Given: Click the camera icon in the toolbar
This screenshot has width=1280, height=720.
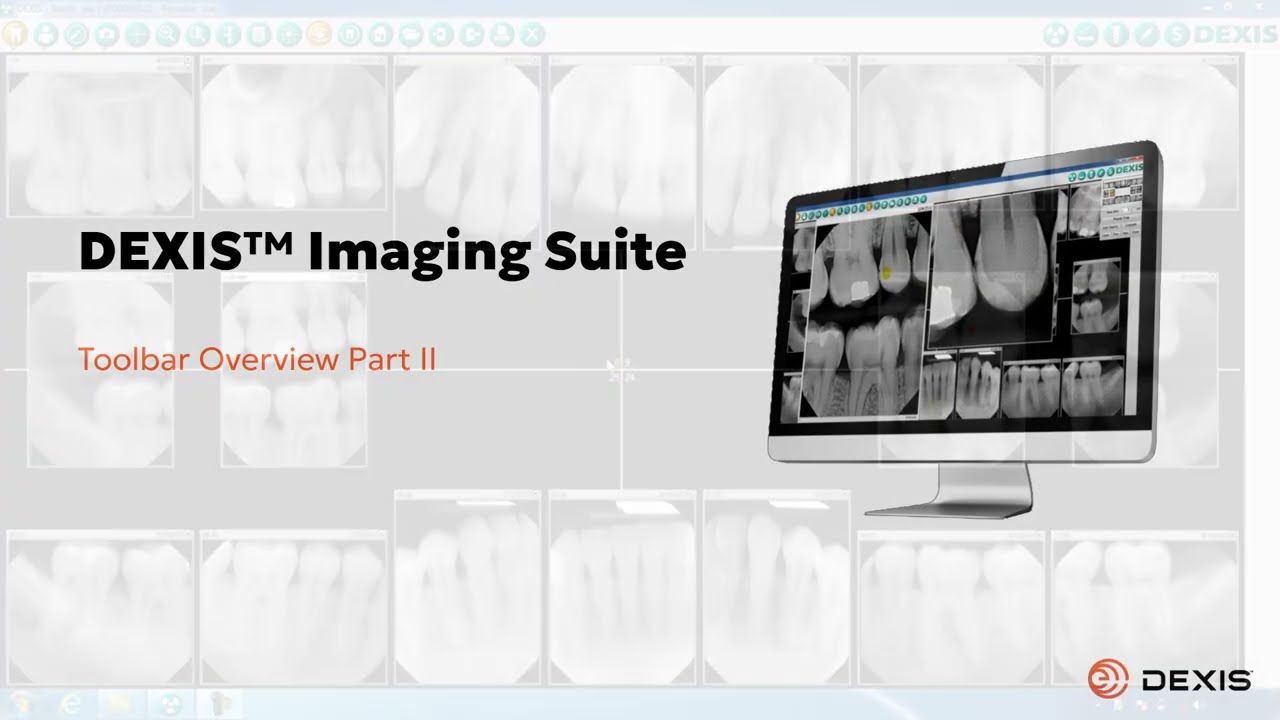Looking at the screenshot, I should coord(106,34).
